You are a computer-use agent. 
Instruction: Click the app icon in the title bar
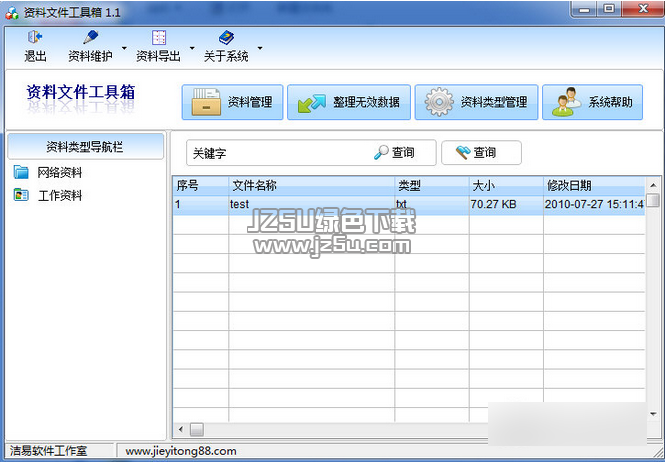point(12,13)
